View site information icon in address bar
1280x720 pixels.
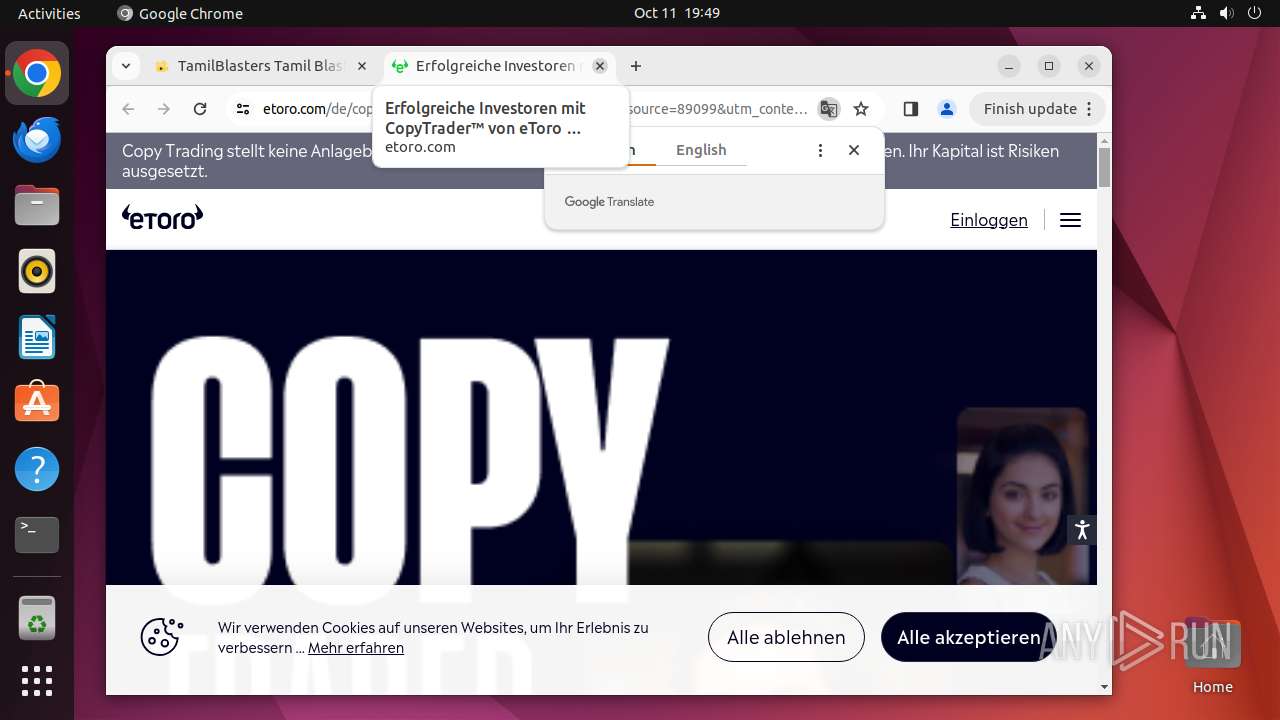[x=243, y=109]
